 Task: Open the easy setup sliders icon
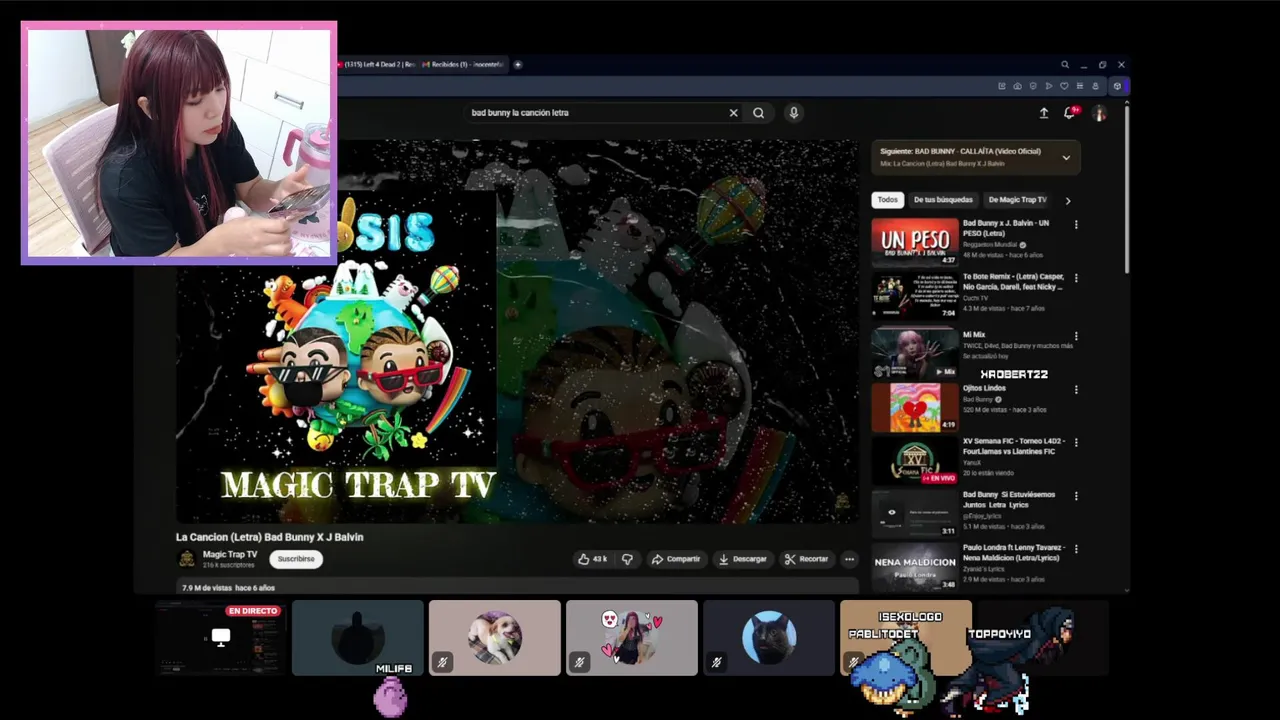1079,87
